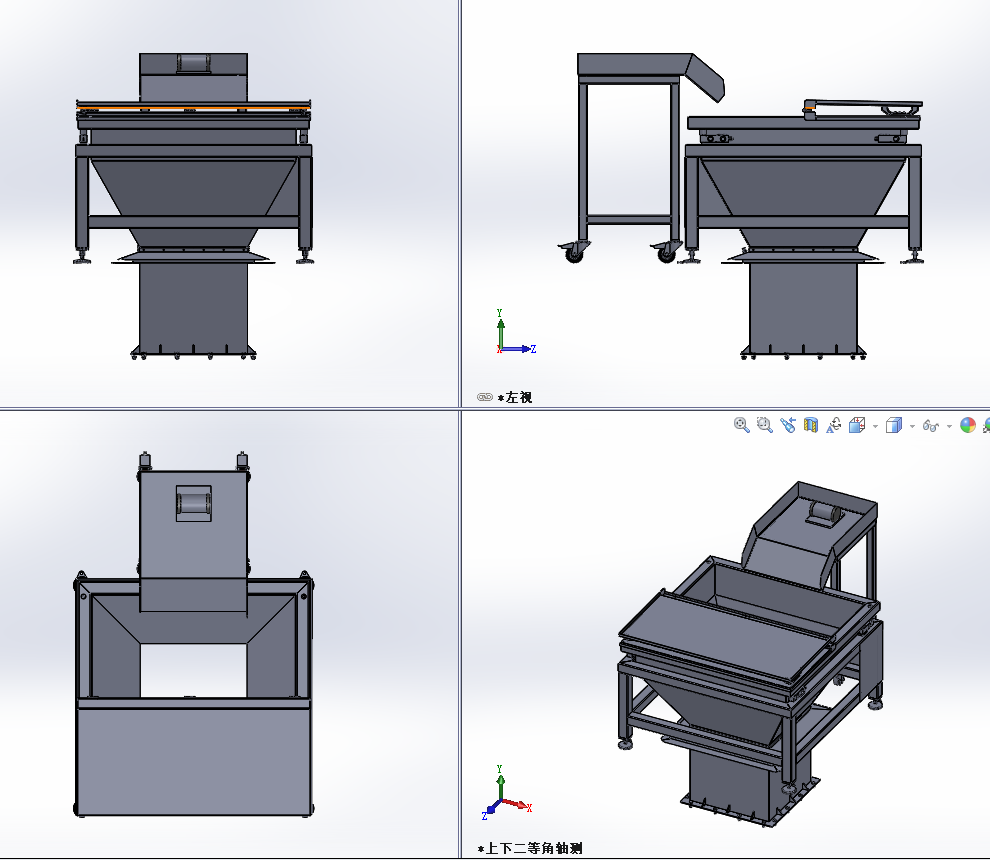Click the Display Style cube icon
The image size is (990, 860).
(894, 425)
